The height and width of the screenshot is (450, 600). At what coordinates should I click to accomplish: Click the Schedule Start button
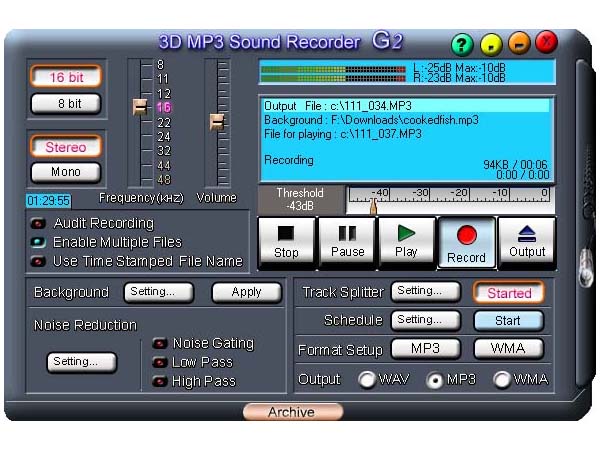click(509, 321)
